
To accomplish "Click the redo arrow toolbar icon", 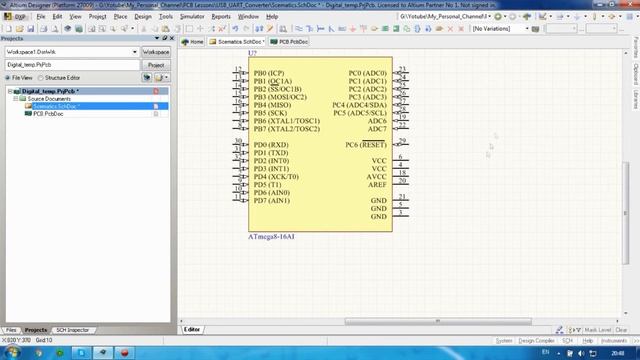I will pyautogui.click(x=246, y=29).
